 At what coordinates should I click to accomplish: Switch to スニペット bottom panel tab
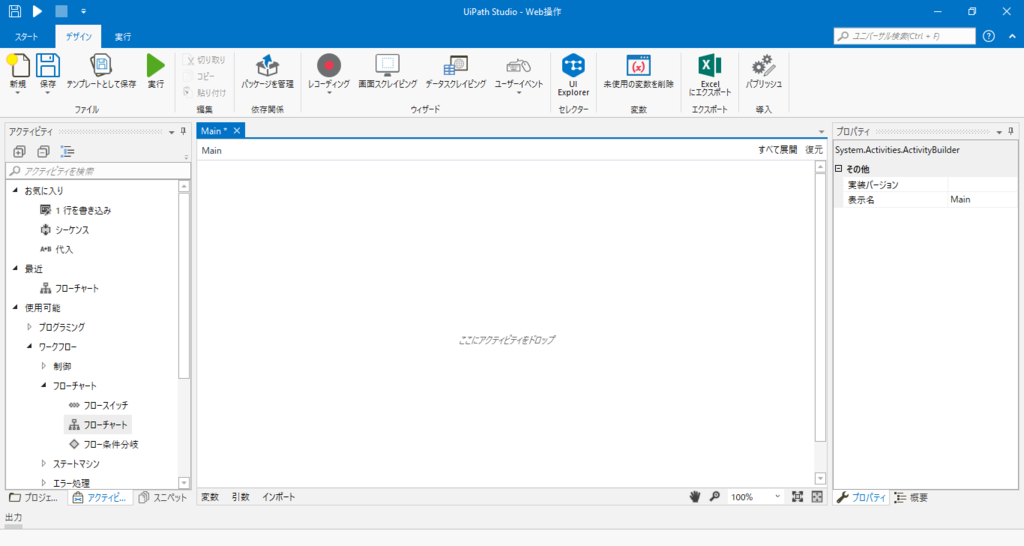(163, 498)
